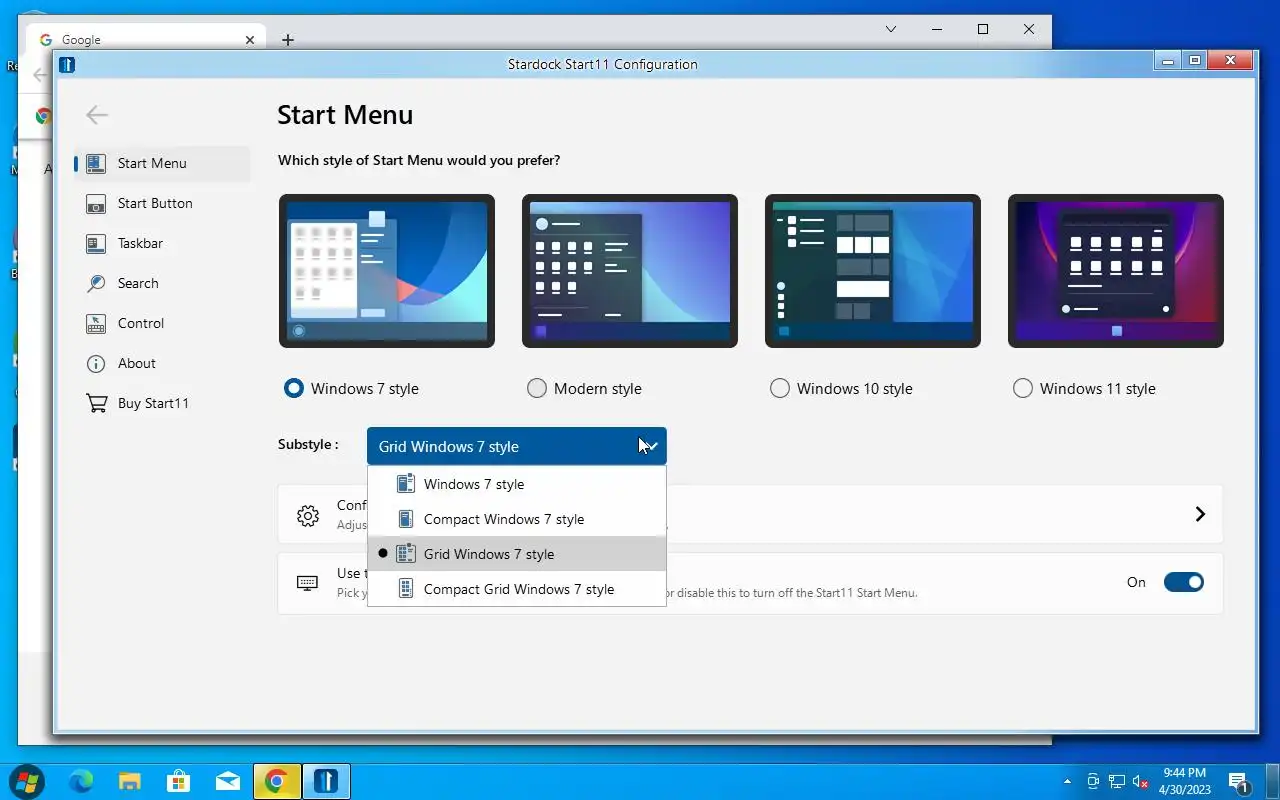Click the Start Menu sidebar icon
Screen dimensions: 1280x800
pyautogui.click(x=96, y=164)
